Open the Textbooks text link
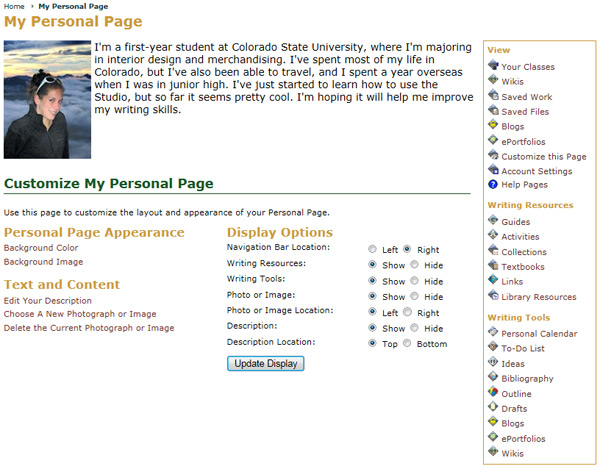The image size is (600, 469). (x=523, y=267)
